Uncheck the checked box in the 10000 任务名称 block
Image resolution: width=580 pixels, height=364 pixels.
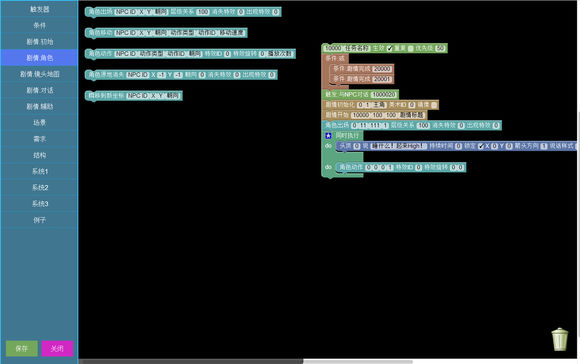390,48
